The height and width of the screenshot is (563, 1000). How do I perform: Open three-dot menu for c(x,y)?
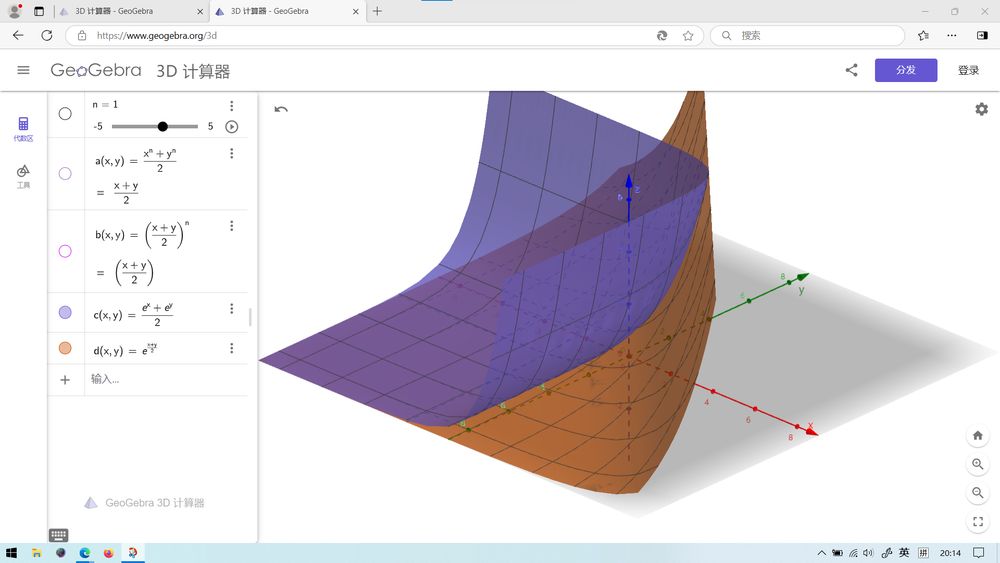coord(231,309)
